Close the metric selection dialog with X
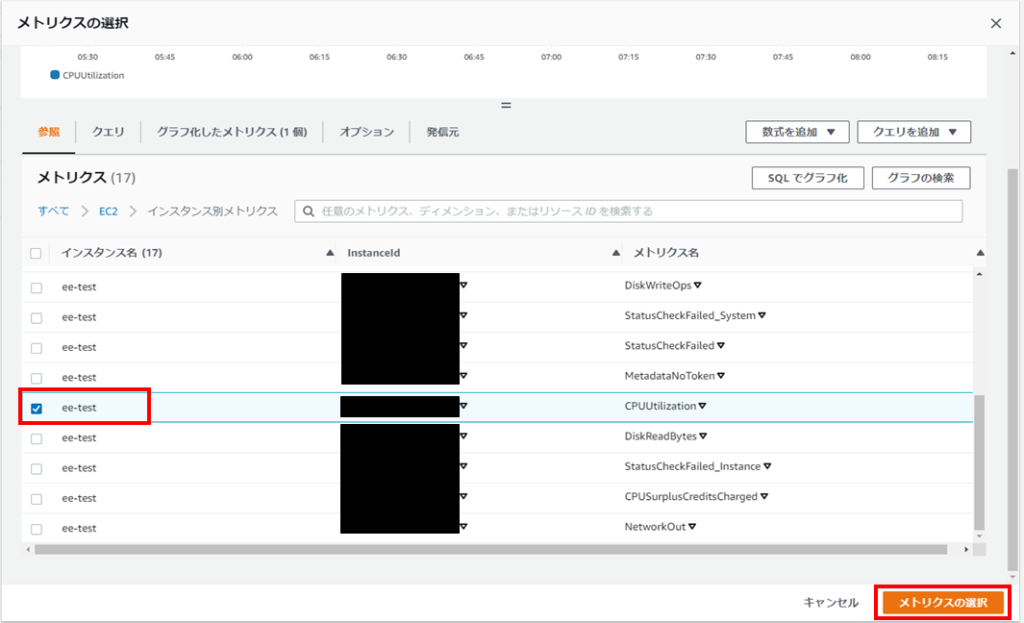 [x=995, y=24]
